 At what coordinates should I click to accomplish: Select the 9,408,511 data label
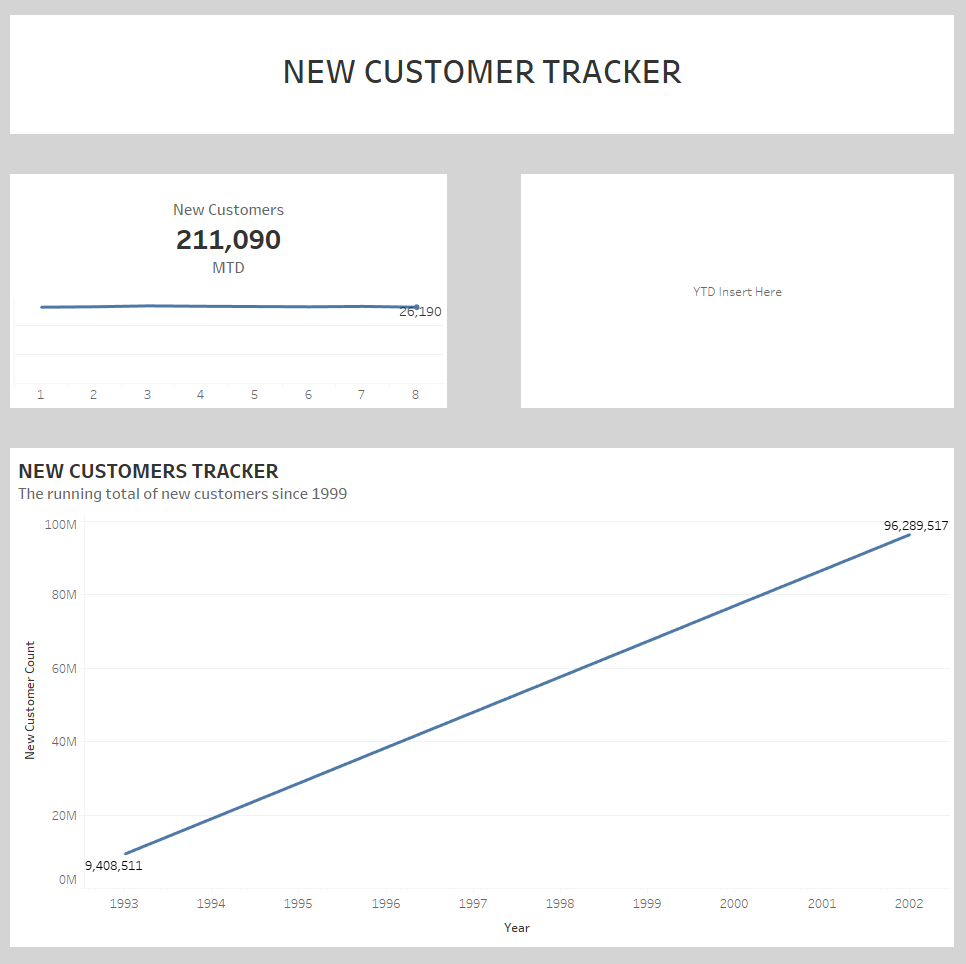[x=113, y=866]
